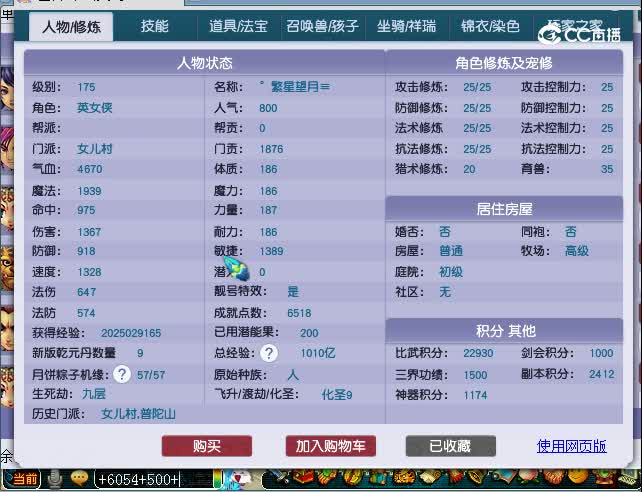Open the 锦衣/染色 tab
The width and height of the screenshot is (642, 492).
(x=491, y=27)
